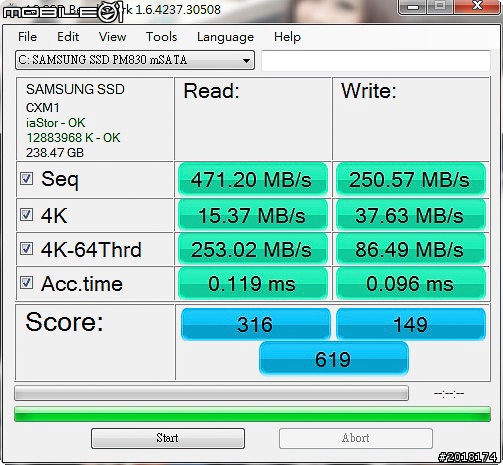The height and width of the screenshot is (465, 503).
Task: Click the write score 149
Action: (x=411, y=324)
